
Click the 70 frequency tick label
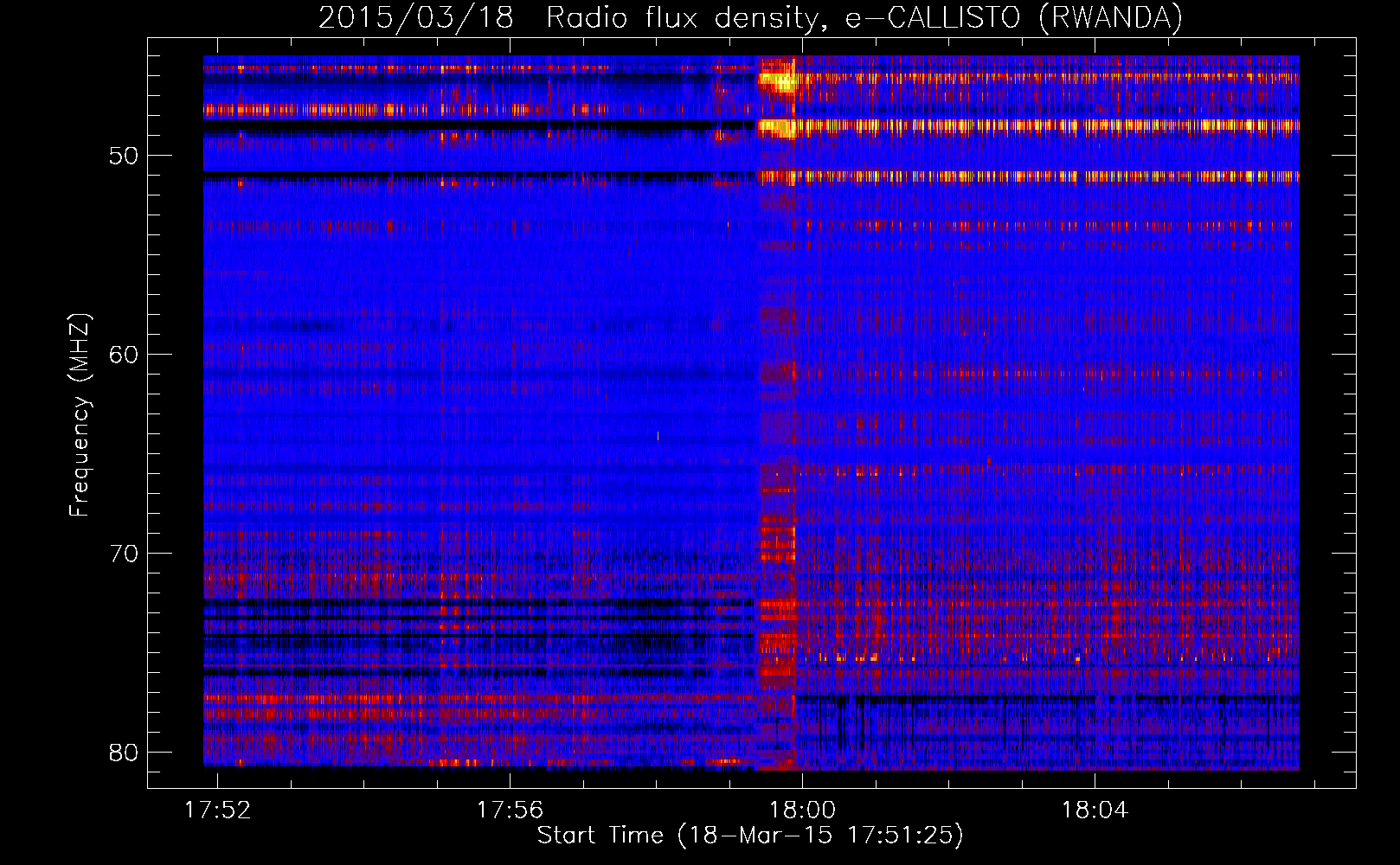click(124, 554)
